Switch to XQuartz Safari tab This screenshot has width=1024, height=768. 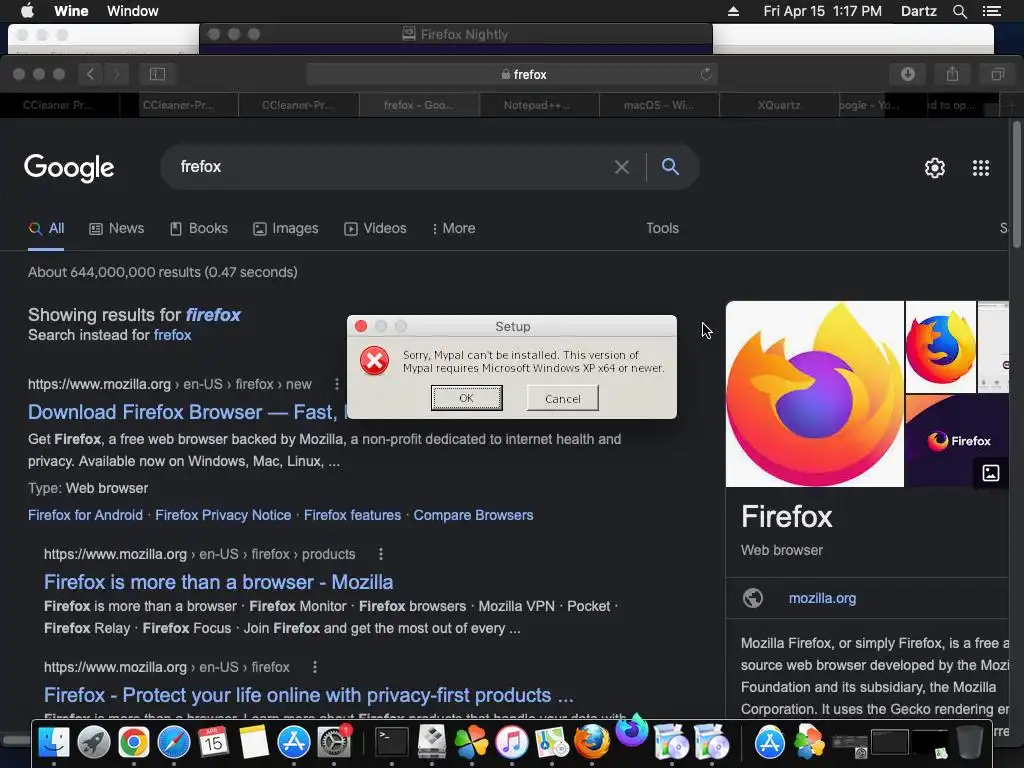pos(778,105)
